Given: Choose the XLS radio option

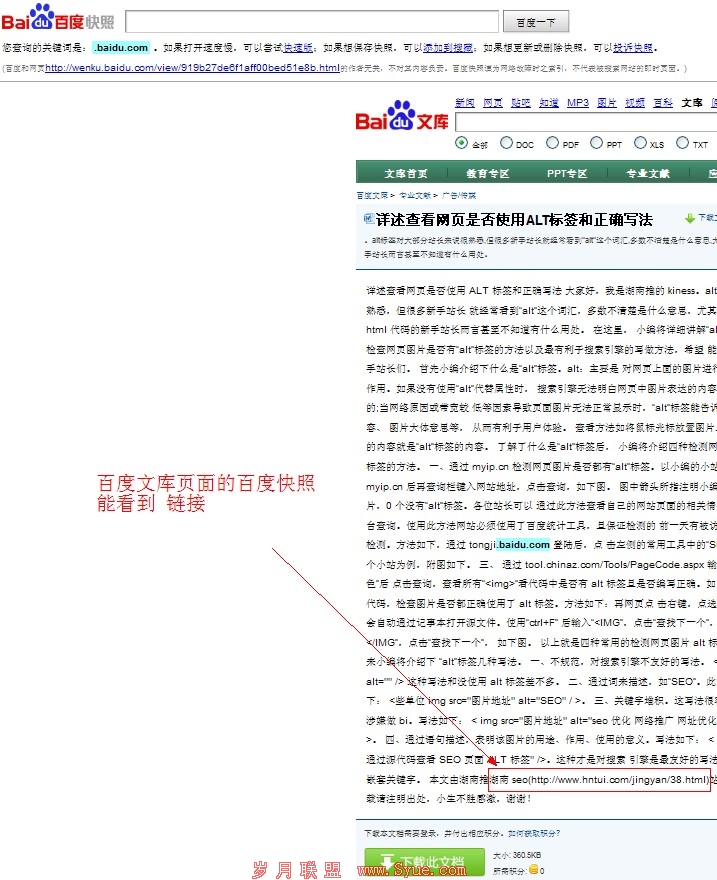Looking at the screenshot, I should pyautogui.click(x=641, y=143).
